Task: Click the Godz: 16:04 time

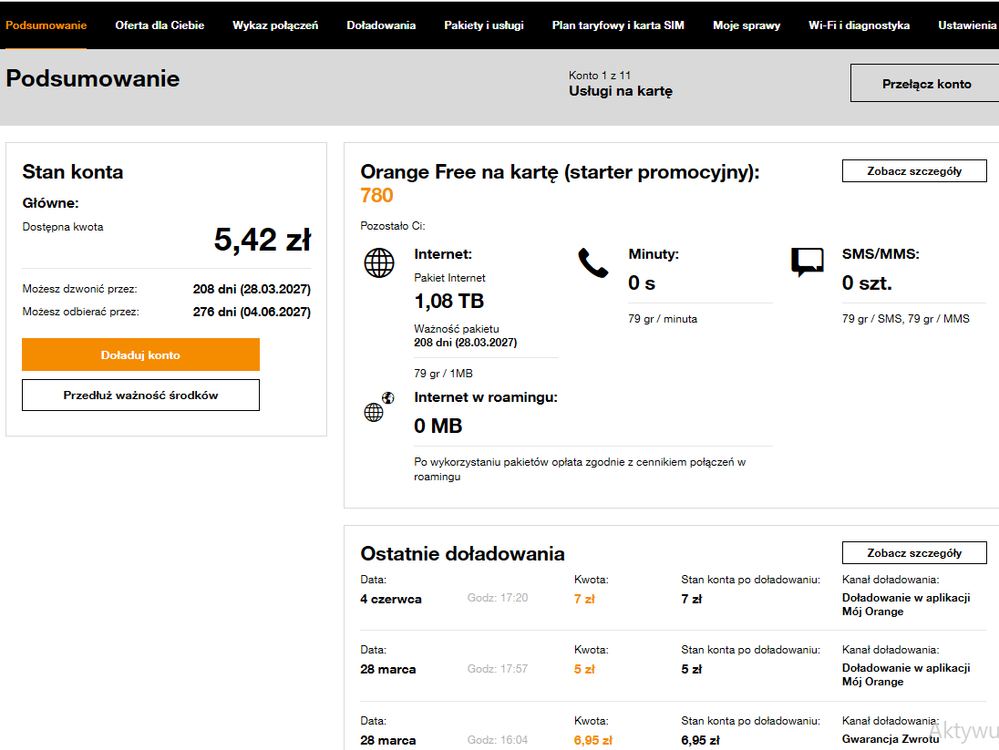Action: click(x=498, y=740)
